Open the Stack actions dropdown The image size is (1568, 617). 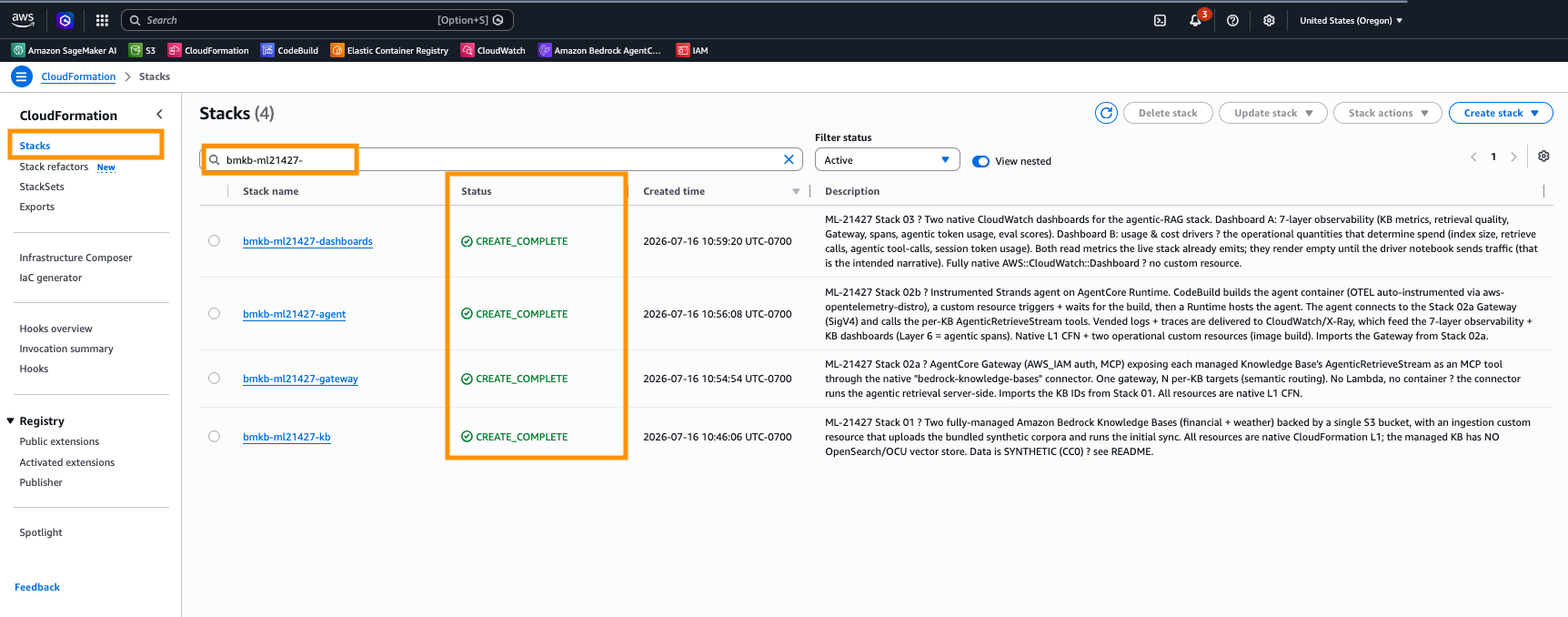[1388, 113]
